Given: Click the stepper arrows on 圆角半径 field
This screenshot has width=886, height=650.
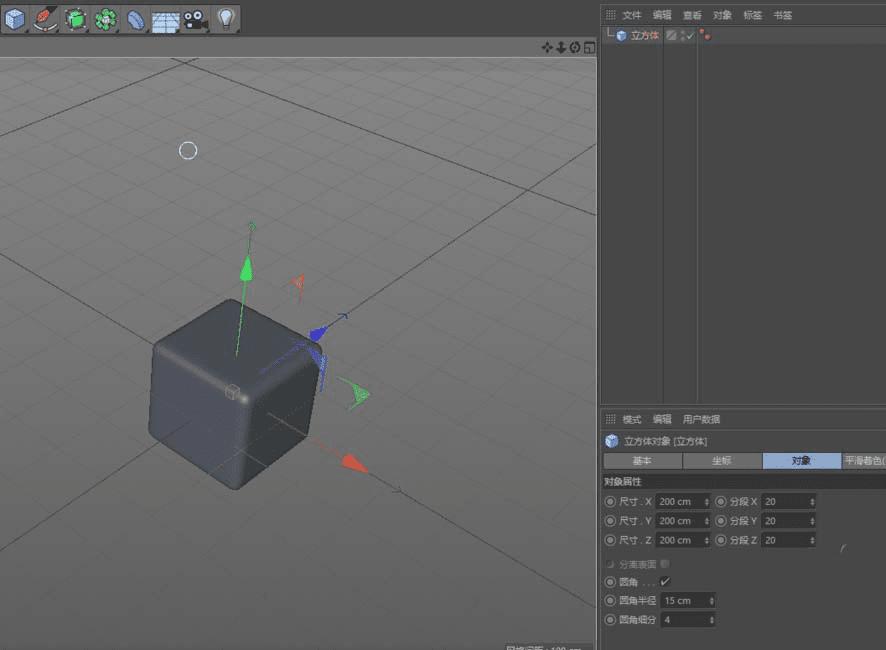Looking at the screenshot, I should click(711, 601).
